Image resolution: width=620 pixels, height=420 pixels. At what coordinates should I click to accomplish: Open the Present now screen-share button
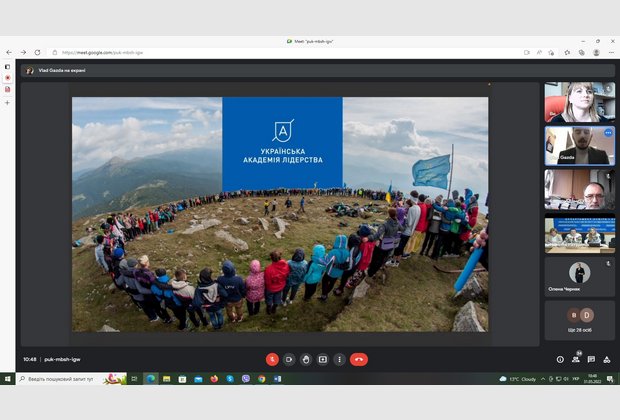point(323,359)
